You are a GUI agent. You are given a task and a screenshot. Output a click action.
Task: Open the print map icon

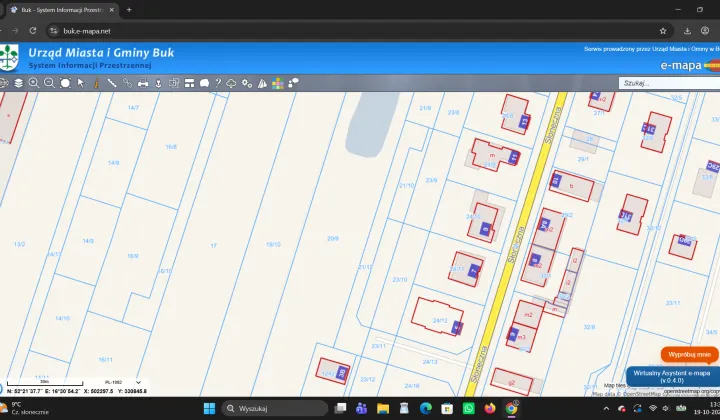tap(143, 83)
